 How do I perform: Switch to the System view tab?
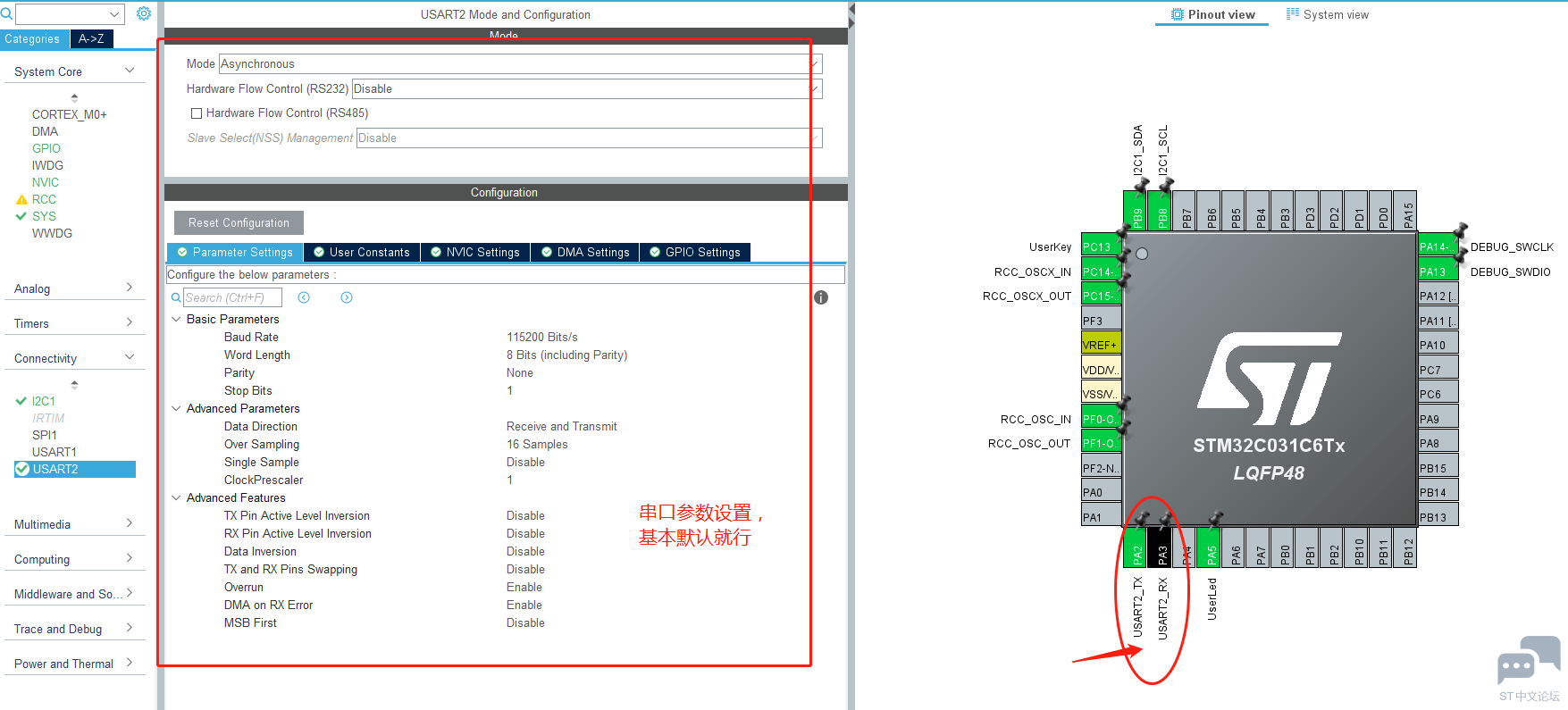tap(1327, 14)
